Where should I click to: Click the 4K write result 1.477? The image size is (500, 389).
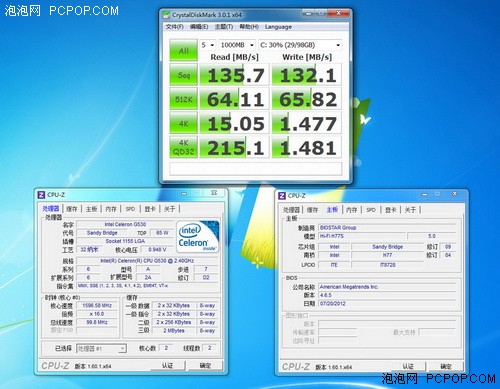(x=307, y=123)
